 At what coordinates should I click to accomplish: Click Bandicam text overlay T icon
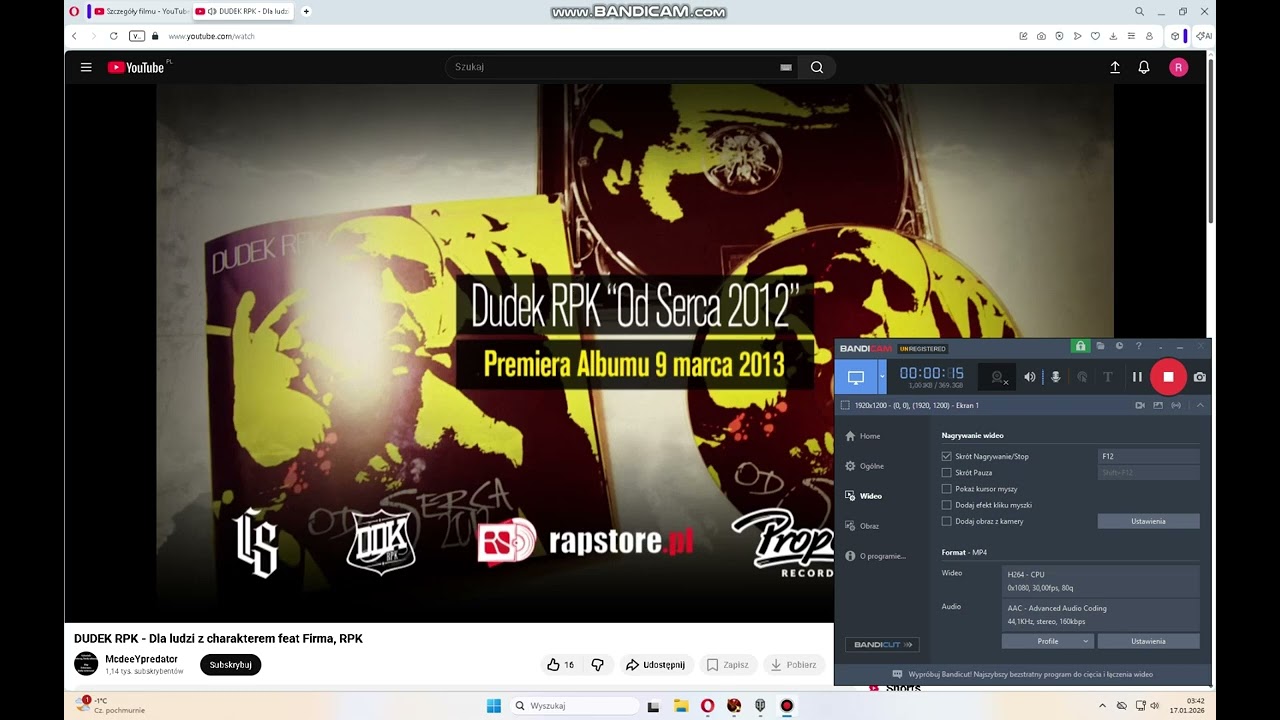click(x=1108, y=377)
